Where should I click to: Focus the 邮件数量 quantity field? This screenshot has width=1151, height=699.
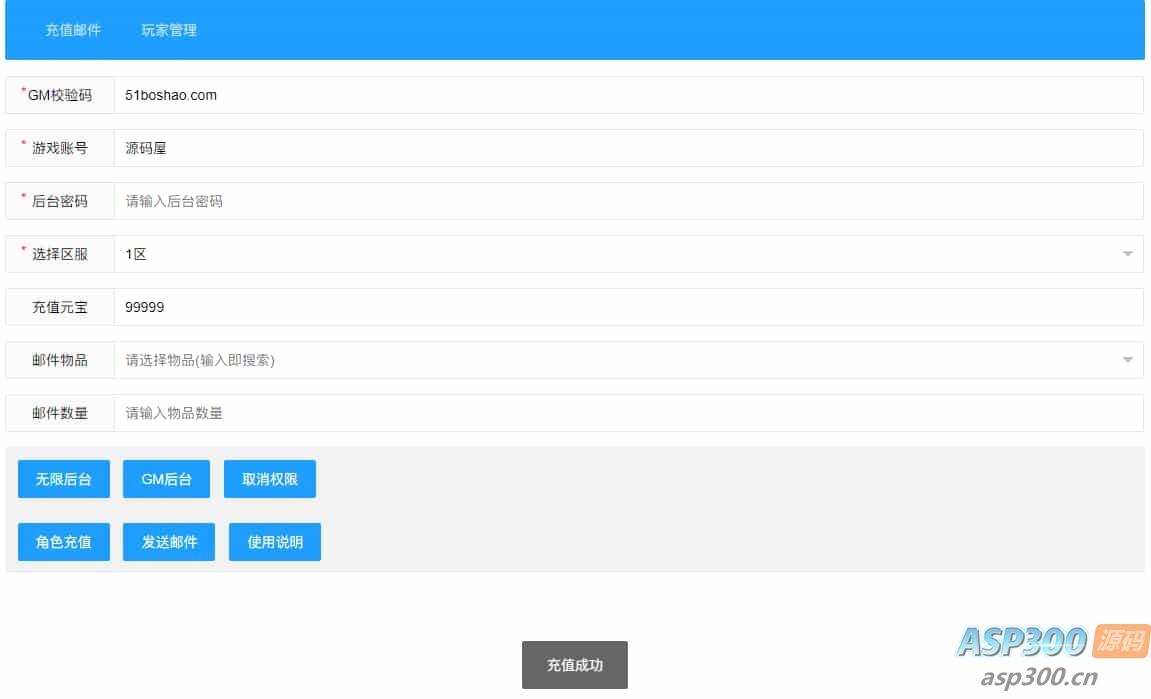pos(628,413)
